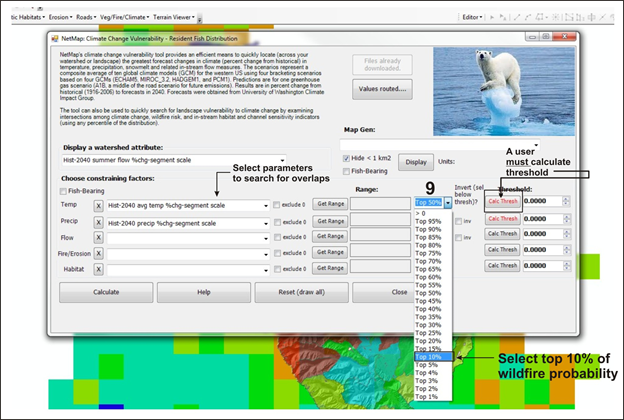Clear the Precip factor with its X button
This screenshot has height=420, width=624.
[x=98, y=220]
